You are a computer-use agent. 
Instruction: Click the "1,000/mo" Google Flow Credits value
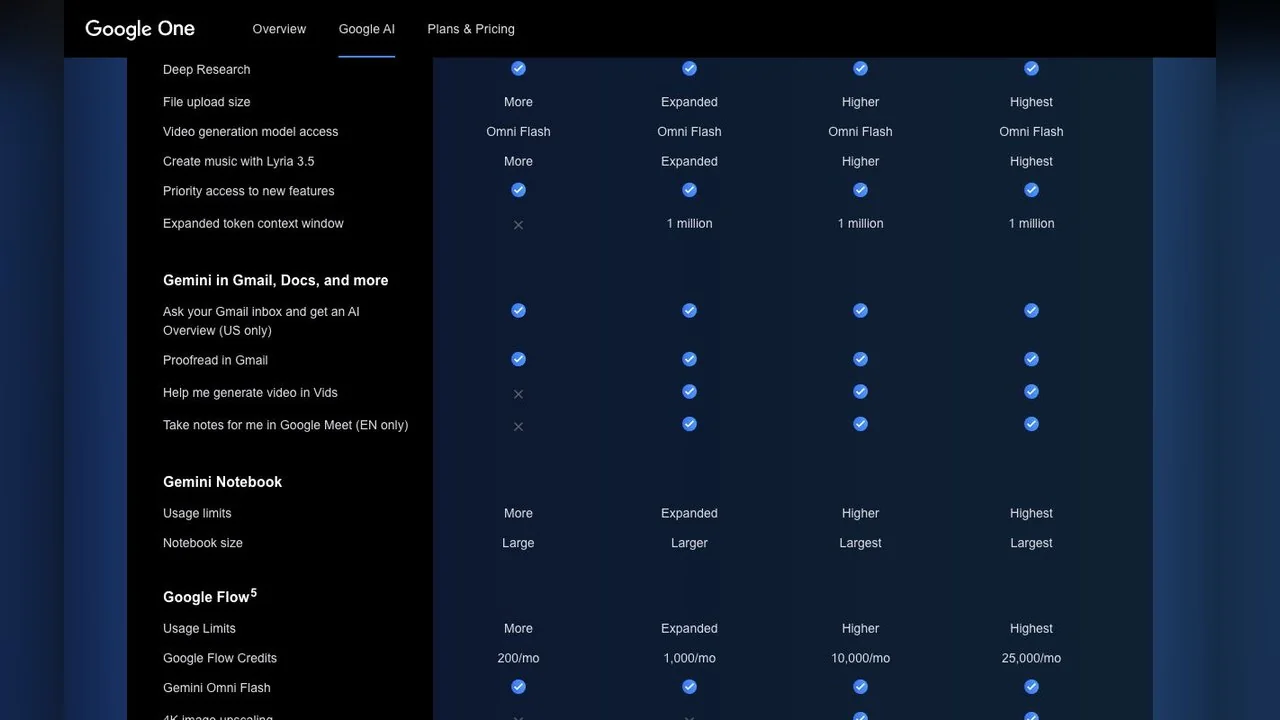click(689, 658)
